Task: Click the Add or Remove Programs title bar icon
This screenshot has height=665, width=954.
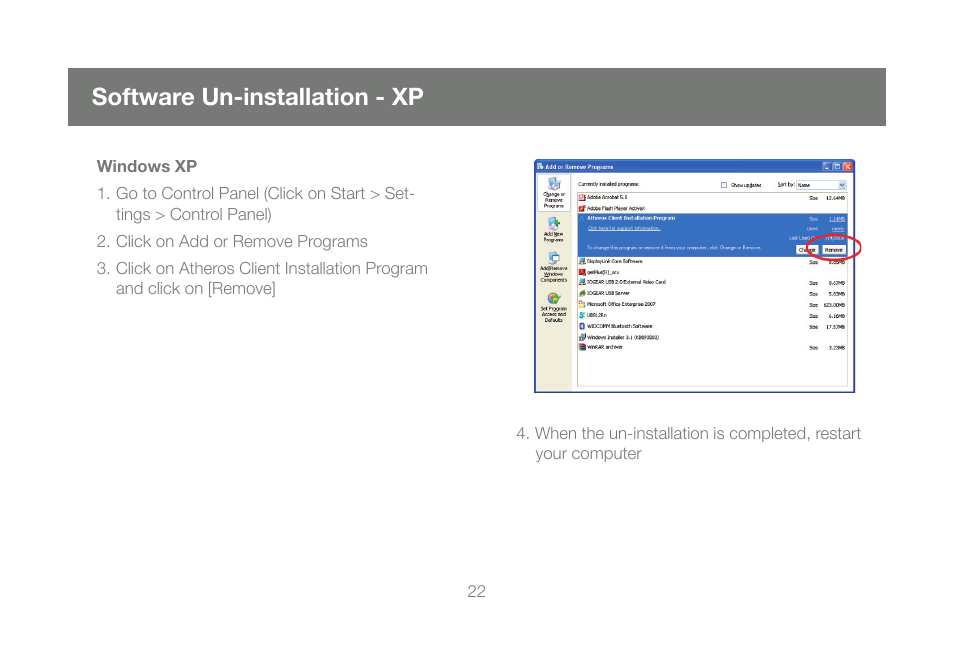Action: pos(540,166)
